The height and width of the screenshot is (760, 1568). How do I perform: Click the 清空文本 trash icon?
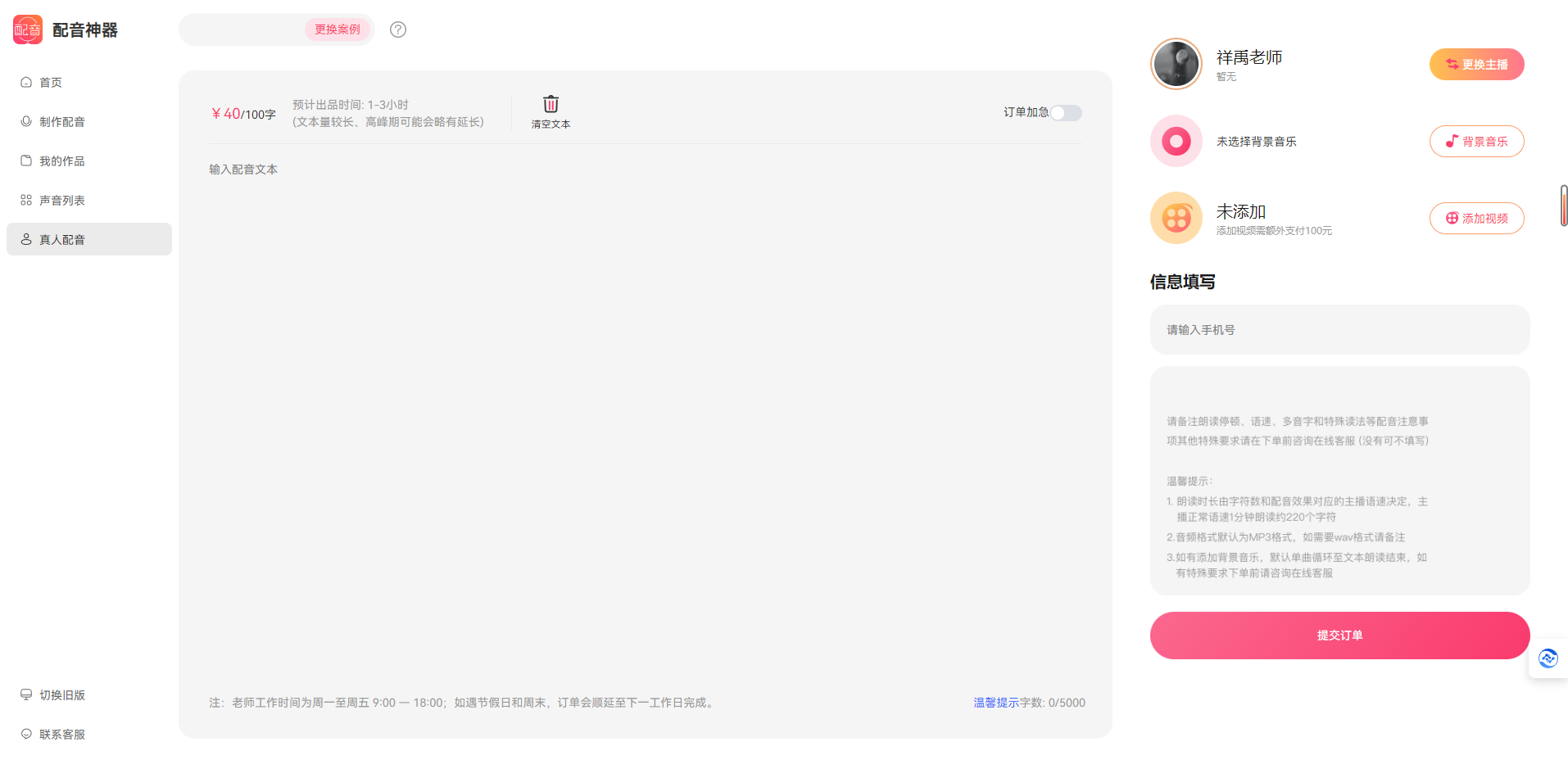(x=550, y=103)
